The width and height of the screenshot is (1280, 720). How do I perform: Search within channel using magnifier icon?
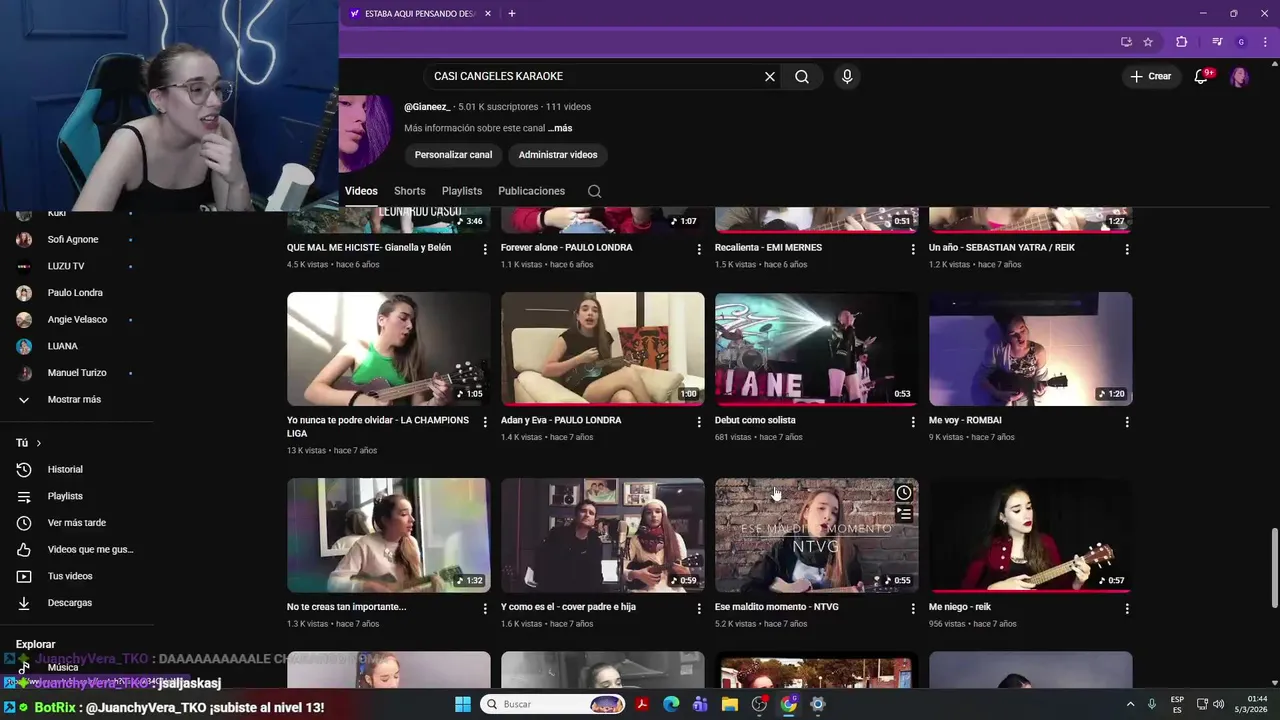(x=594, y=191)
